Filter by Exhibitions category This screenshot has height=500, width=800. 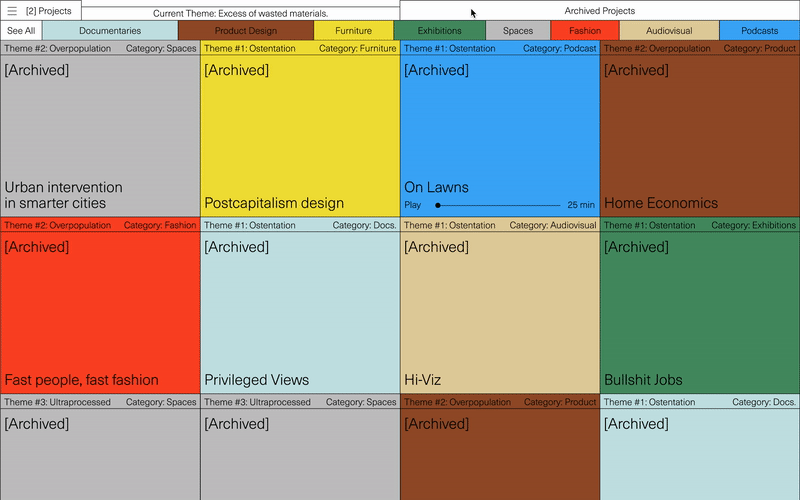[x=439, y=31]
